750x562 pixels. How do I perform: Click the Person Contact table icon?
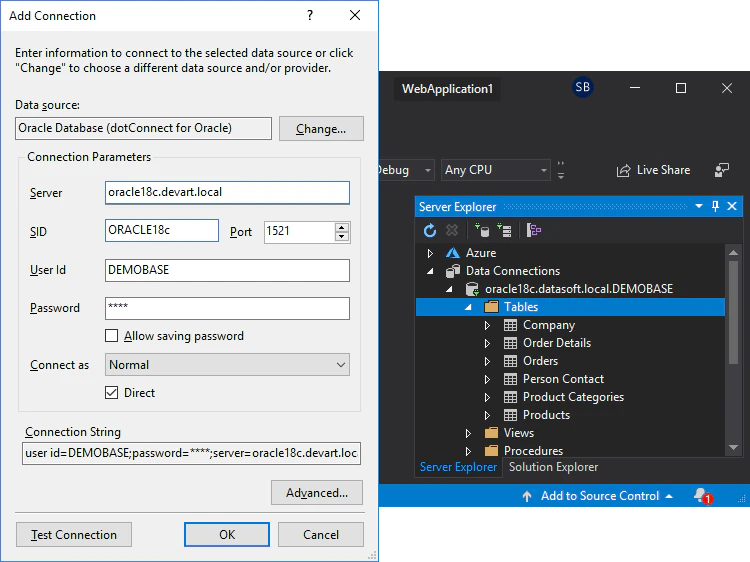click(510, 379)
